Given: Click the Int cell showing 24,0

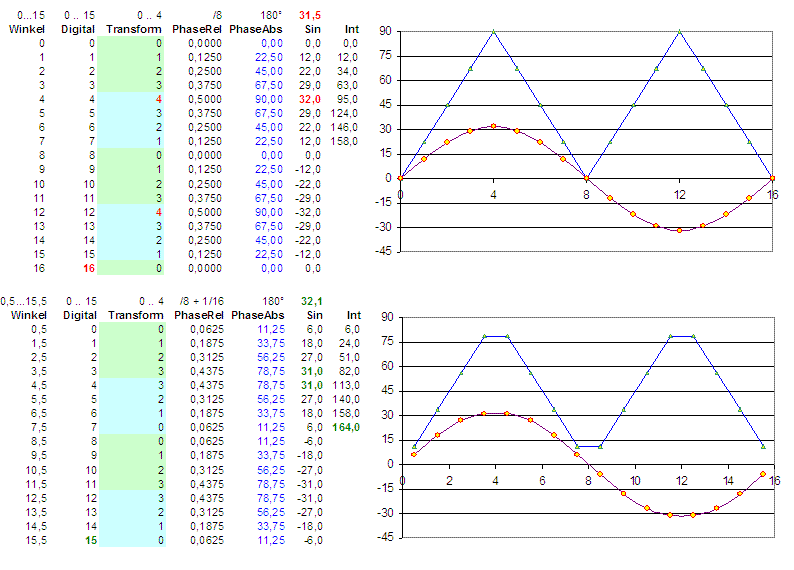Looking at the screenshot, I should click(x=349, y=343).
